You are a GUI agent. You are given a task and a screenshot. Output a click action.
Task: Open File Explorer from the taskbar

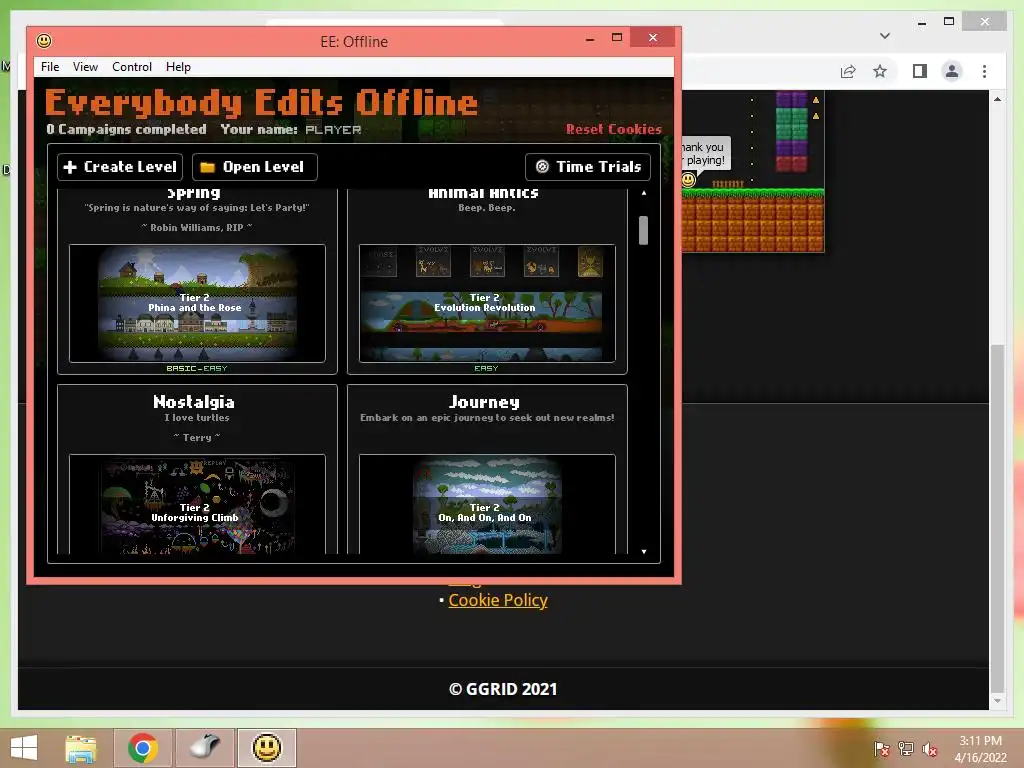click(80, 748)
